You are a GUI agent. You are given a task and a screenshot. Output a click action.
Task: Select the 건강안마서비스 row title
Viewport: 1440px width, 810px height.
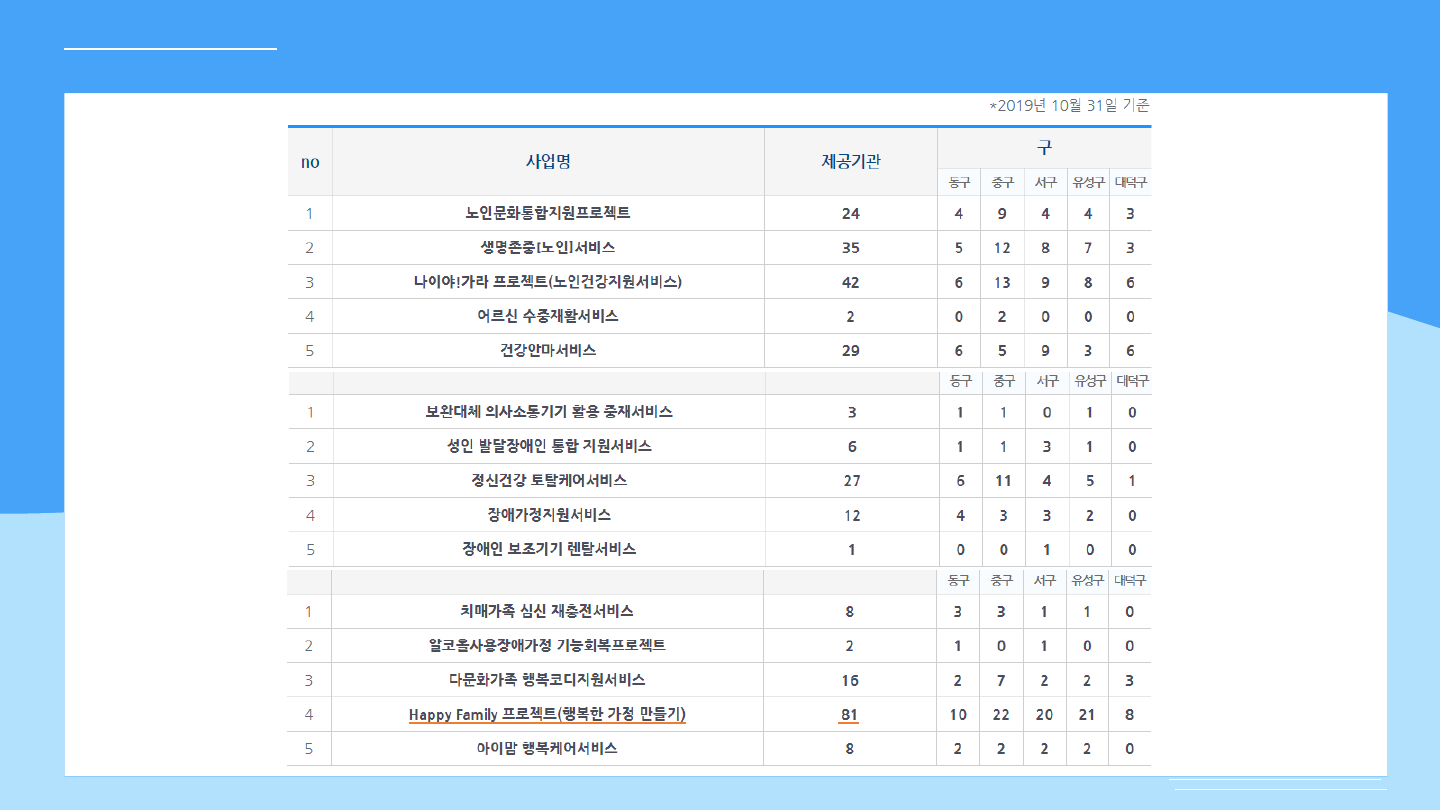pyautogui.click(x=548, y=350)
